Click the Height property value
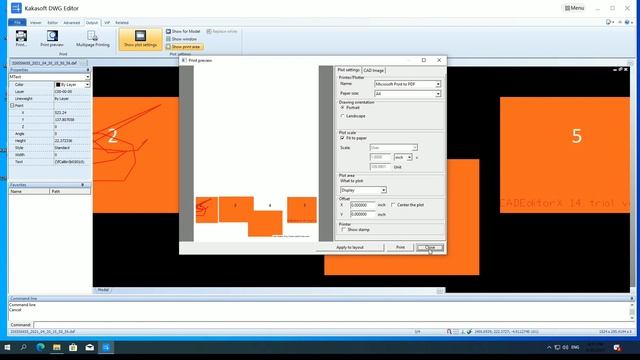This screenshot has width=640, height=360. 72,140
